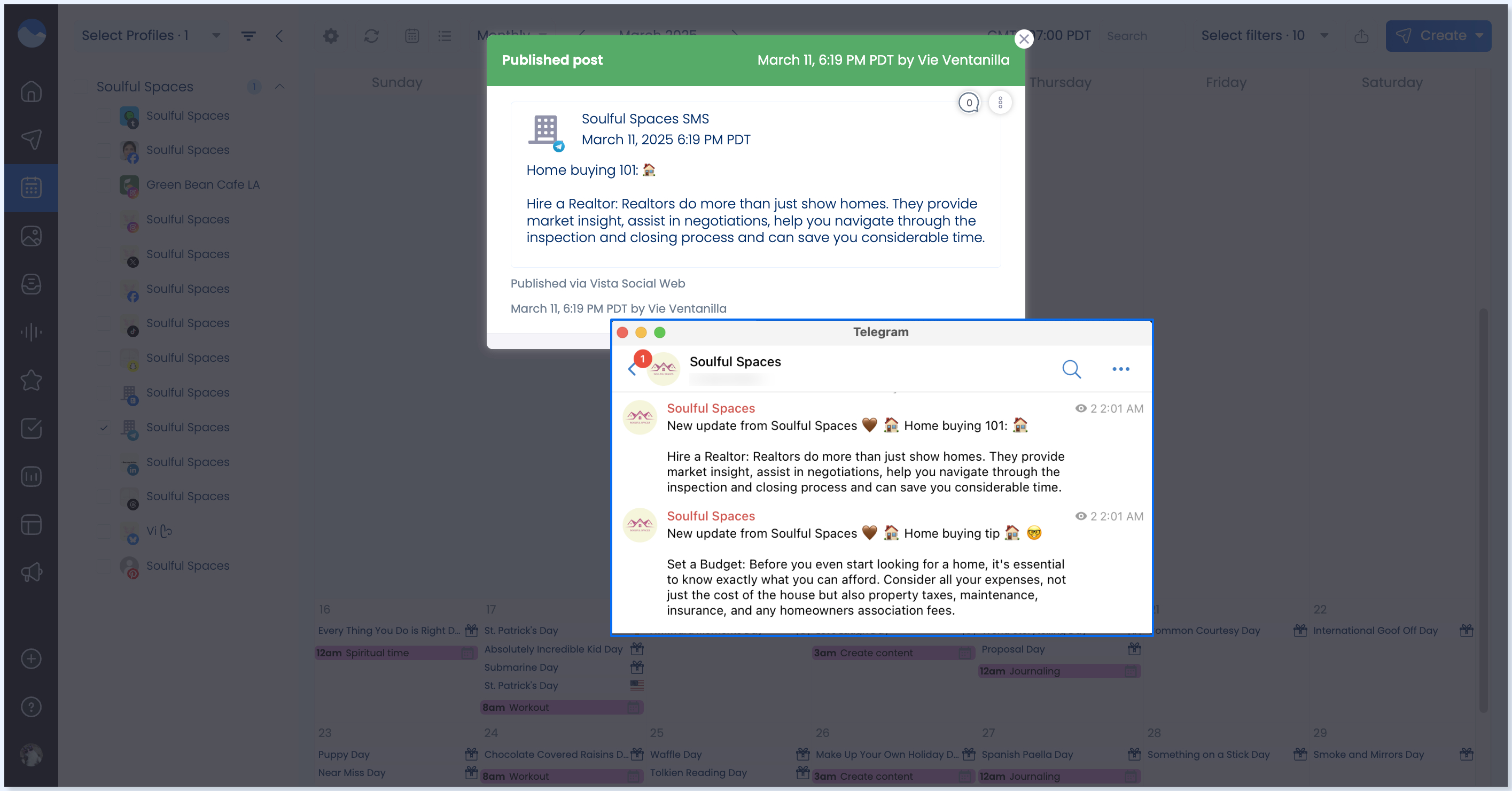Open the Home icon in left sidebar
The image size is (1512, 791).
[31, 91]
